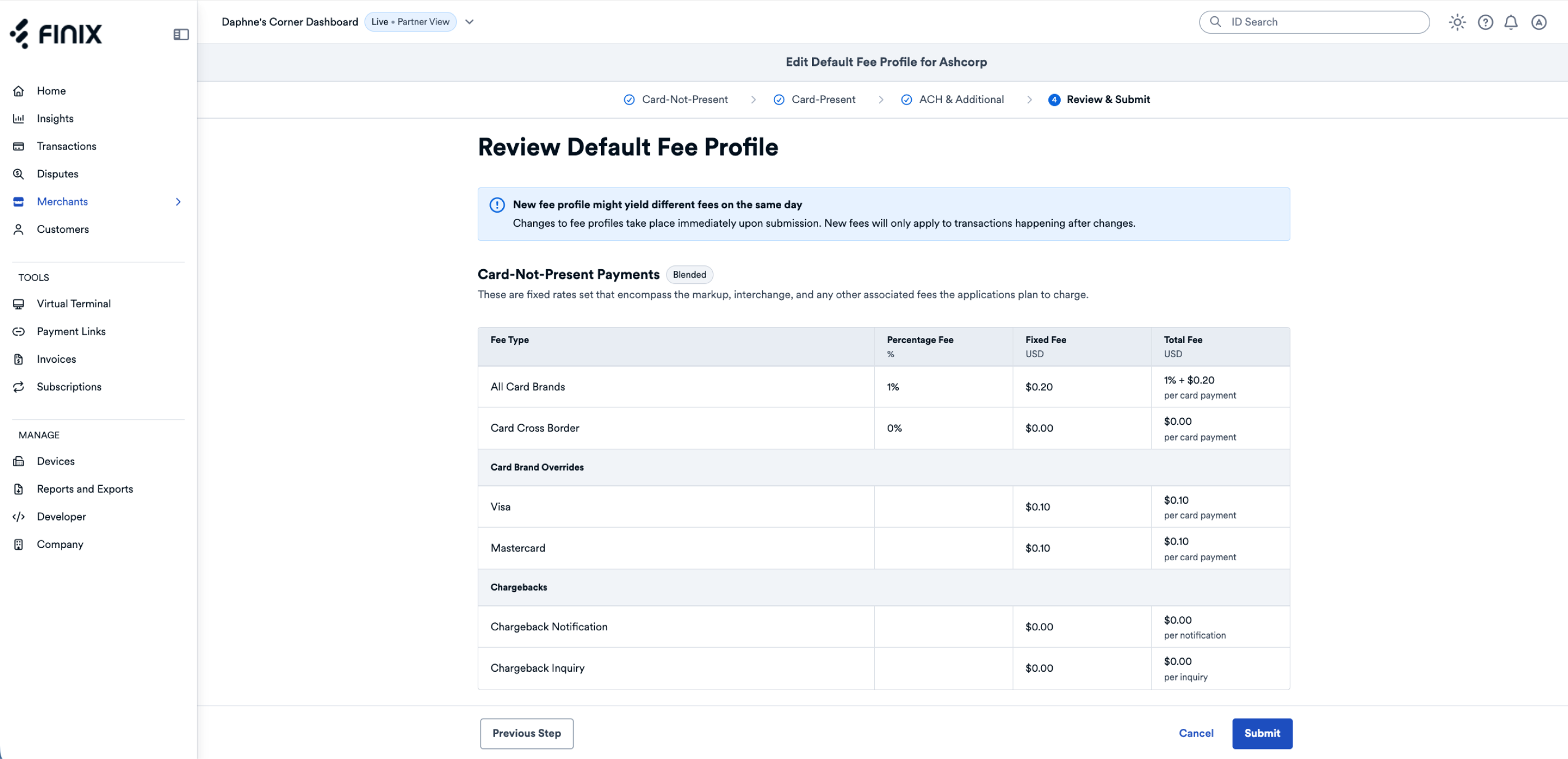Click the Finix logo
Screen dimensions: 1568x759
[x=56, y=34]
